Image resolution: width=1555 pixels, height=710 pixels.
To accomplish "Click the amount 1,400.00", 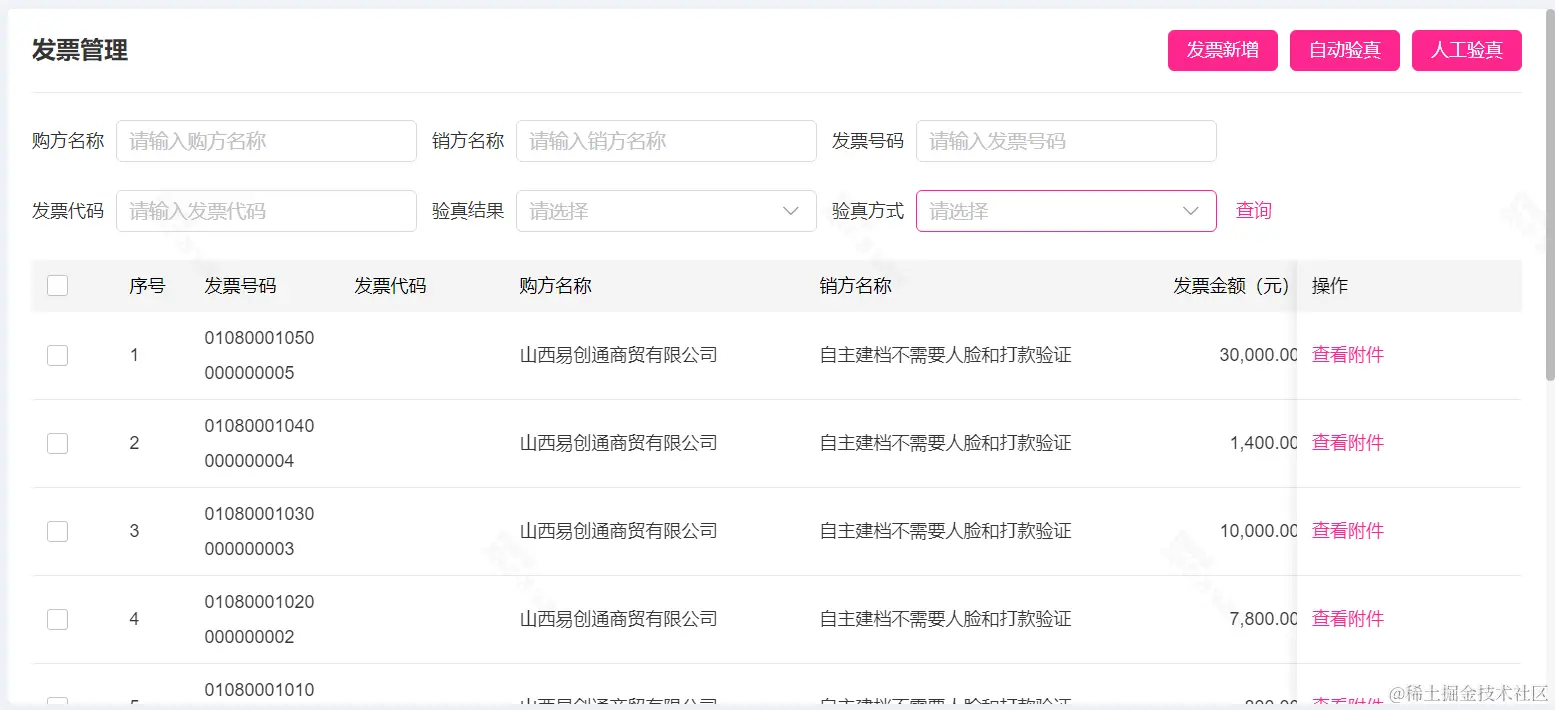I will tap(1264, 443).
